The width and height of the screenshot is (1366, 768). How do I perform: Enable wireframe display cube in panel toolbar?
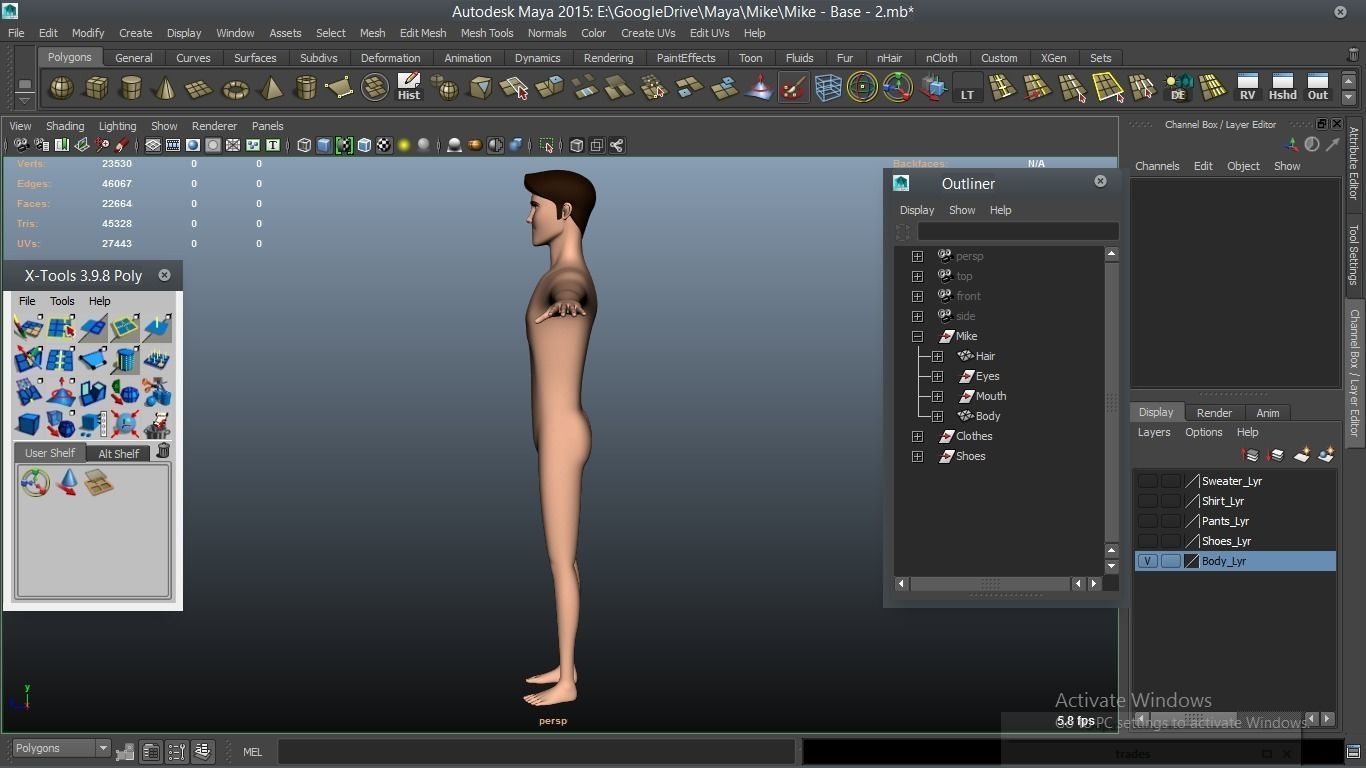coord(304,146)
